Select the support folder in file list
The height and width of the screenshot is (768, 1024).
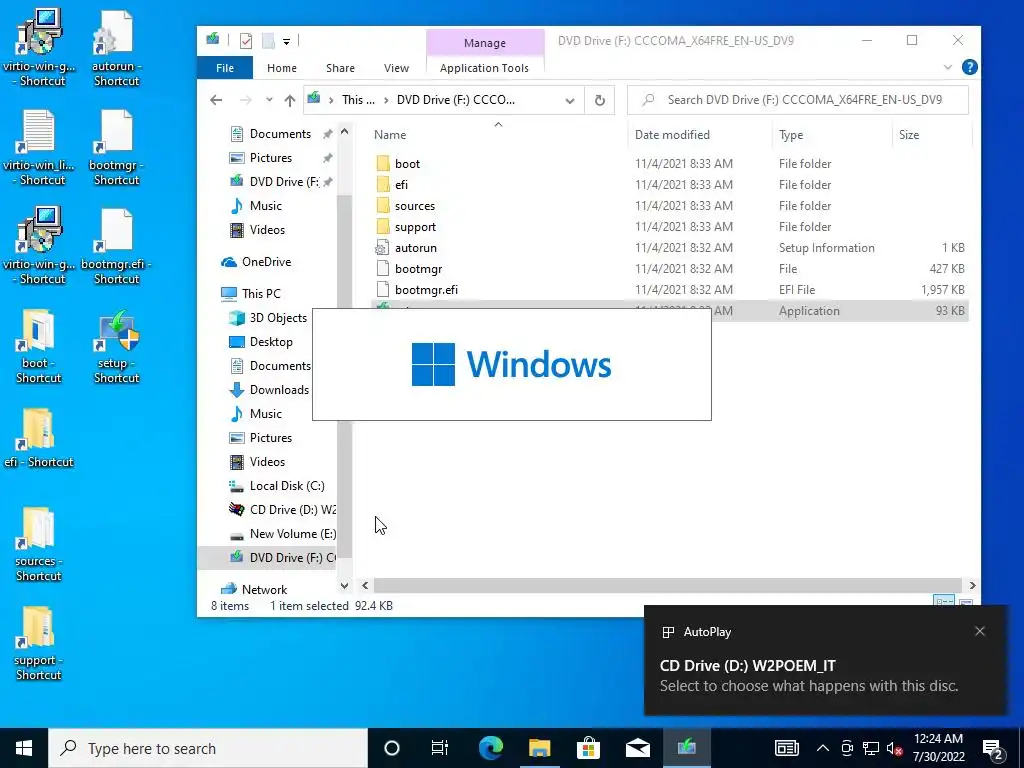click(x=669, y=227)
